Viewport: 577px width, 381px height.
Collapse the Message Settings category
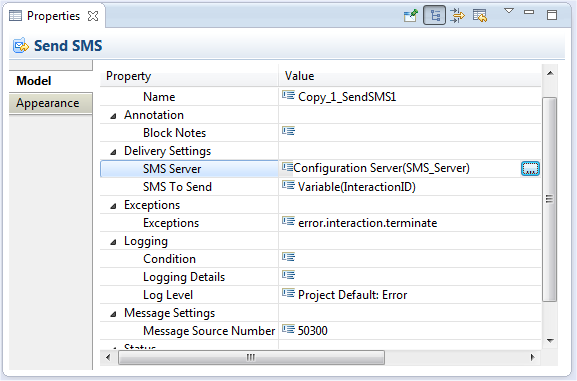[x=113, y=314]
